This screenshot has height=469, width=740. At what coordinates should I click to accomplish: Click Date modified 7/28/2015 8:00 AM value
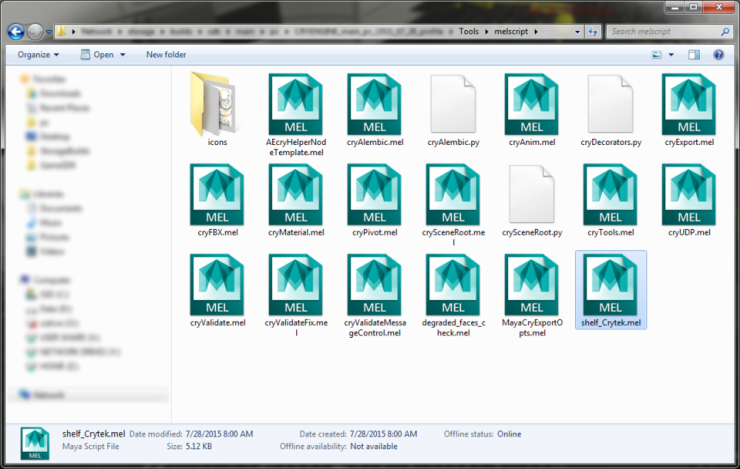point(219,434)
